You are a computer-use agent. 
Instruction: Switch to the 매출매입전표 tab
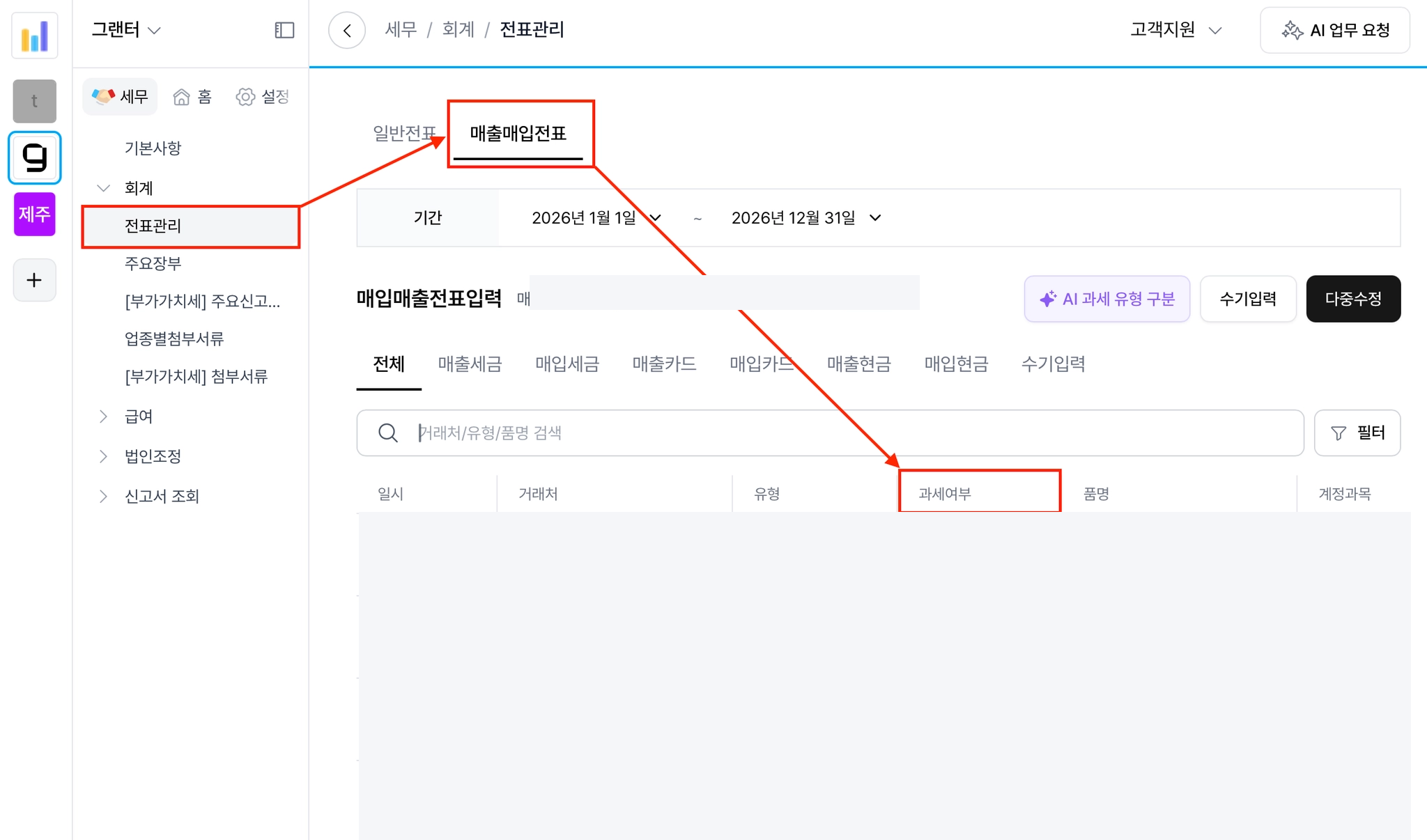[518, 132]
